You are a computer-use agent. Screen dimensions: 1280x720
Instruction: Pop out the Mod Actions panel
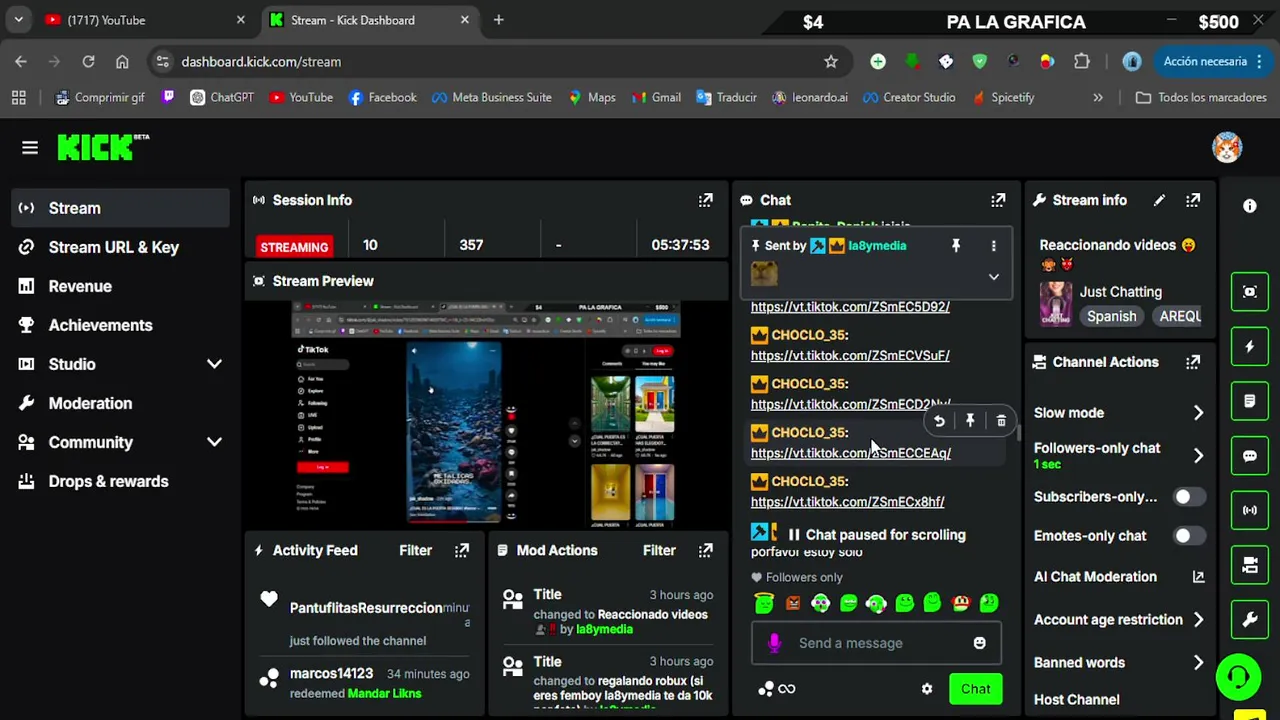[x=706, y=550]
